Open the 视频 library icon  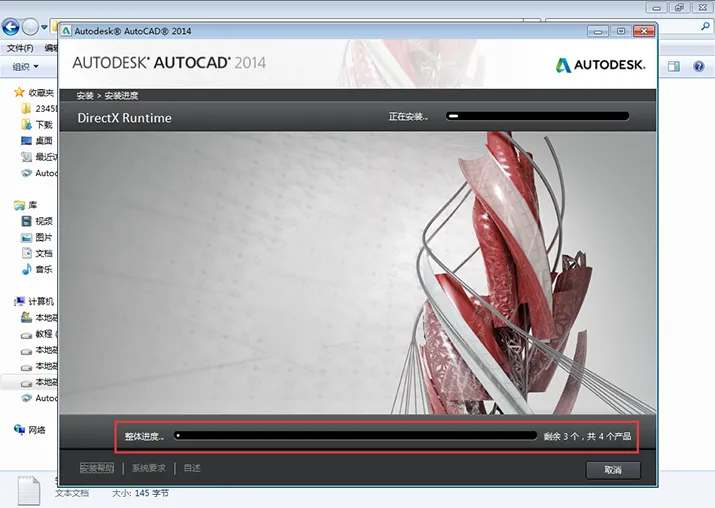point(26,221)
